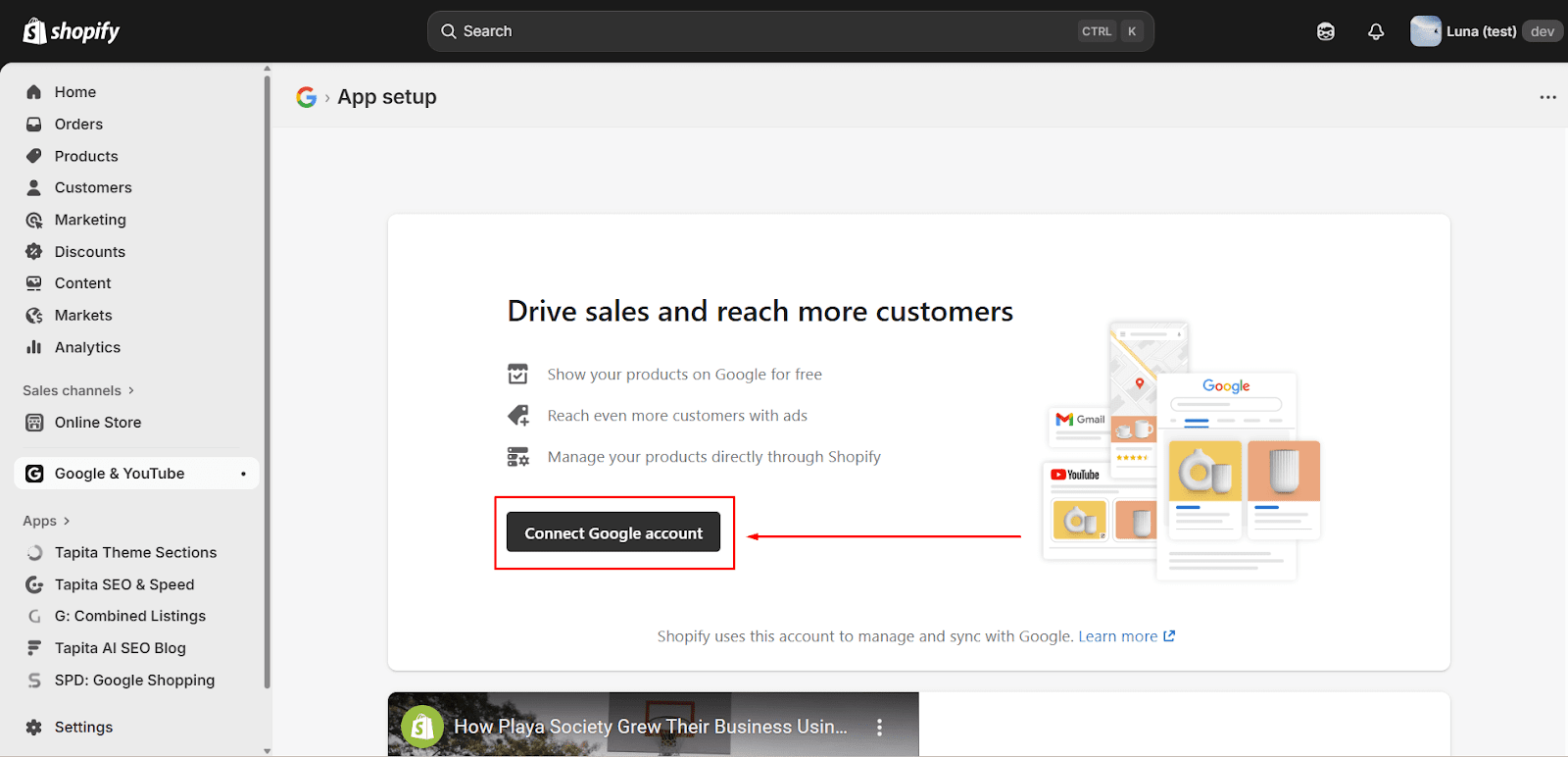
Task: Click the Content icon in sidebar
Action: pyautogui.click(x=34, y=283)
